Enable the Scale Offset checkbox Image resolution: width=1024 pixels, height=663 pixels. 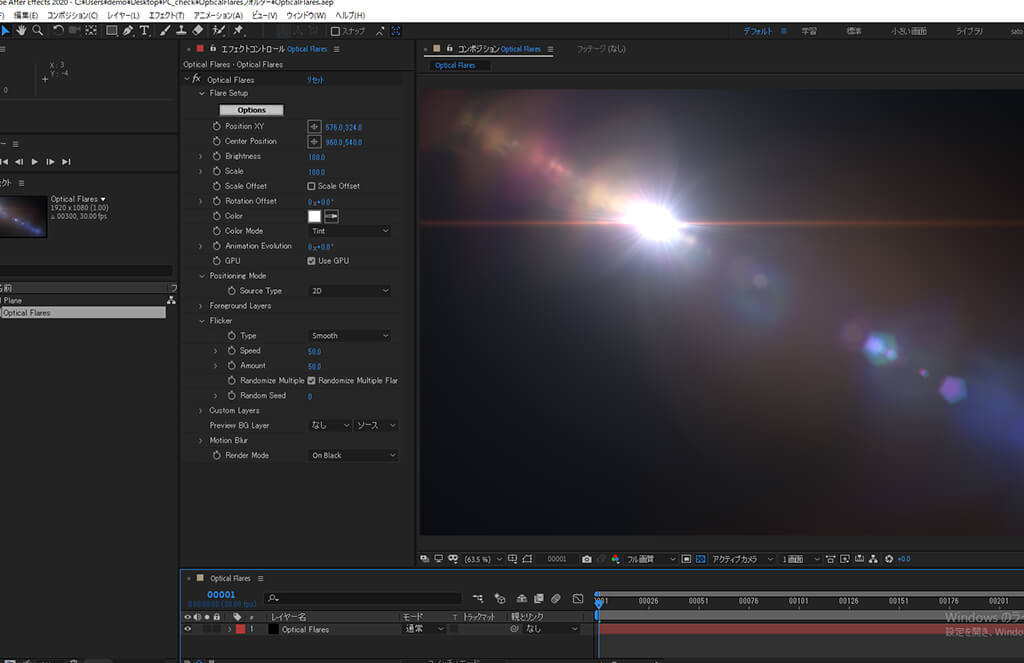point(312,186)
